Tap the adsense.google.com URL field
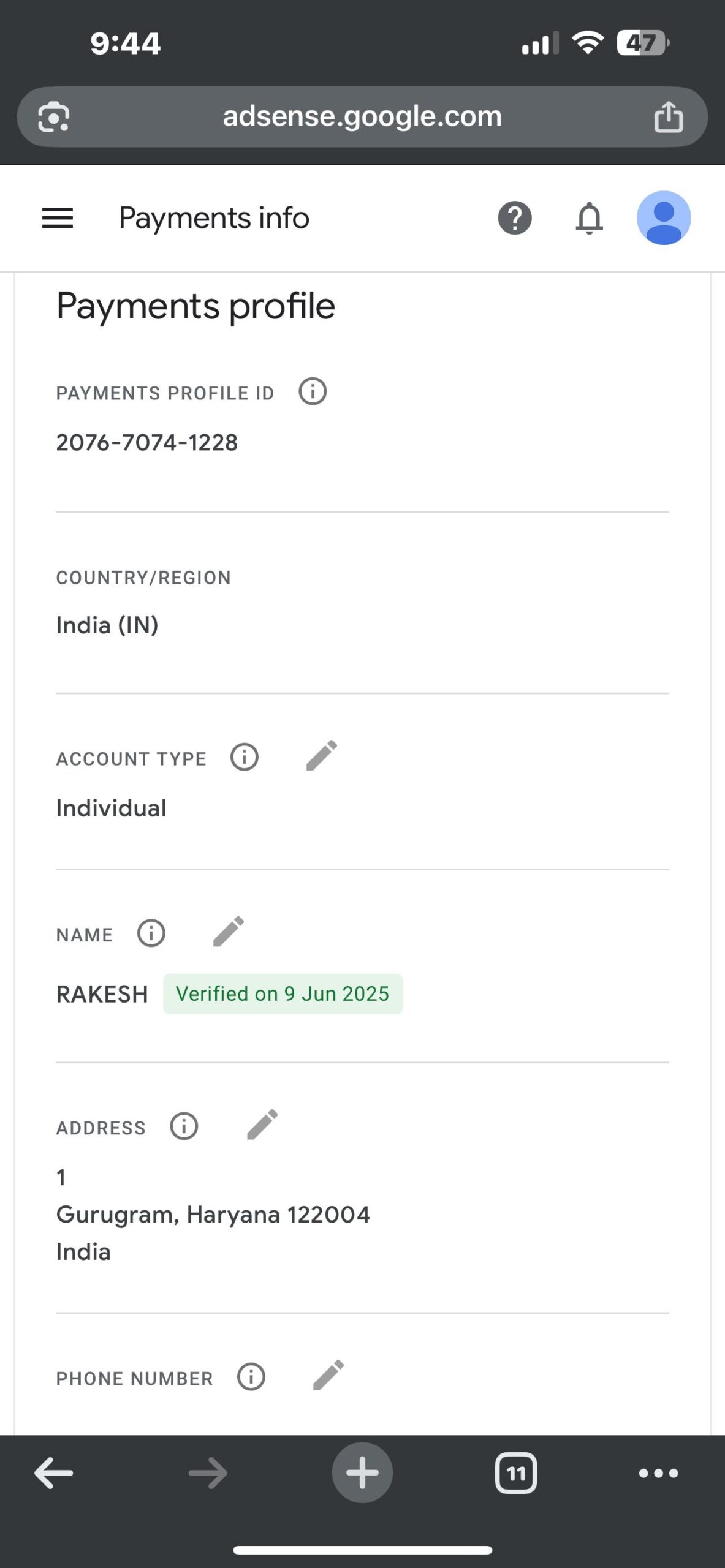 [362, 116]
